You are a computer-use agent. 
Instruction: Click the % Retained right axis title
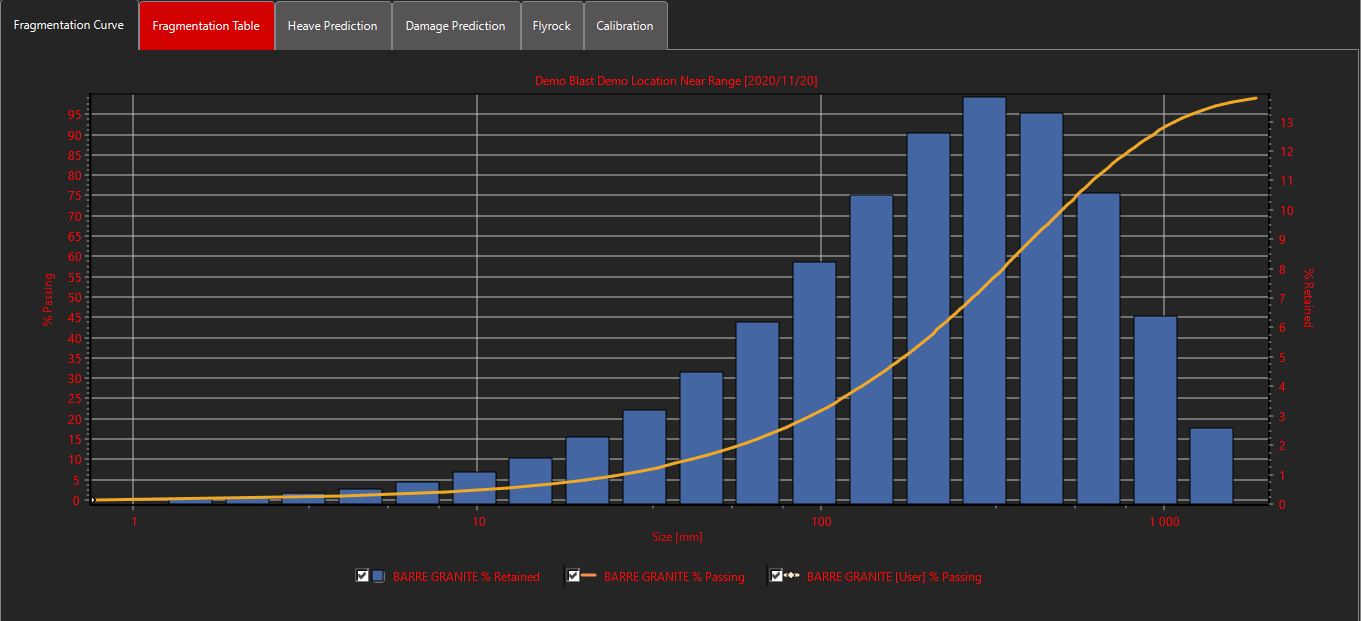(x=1307, y=298)
